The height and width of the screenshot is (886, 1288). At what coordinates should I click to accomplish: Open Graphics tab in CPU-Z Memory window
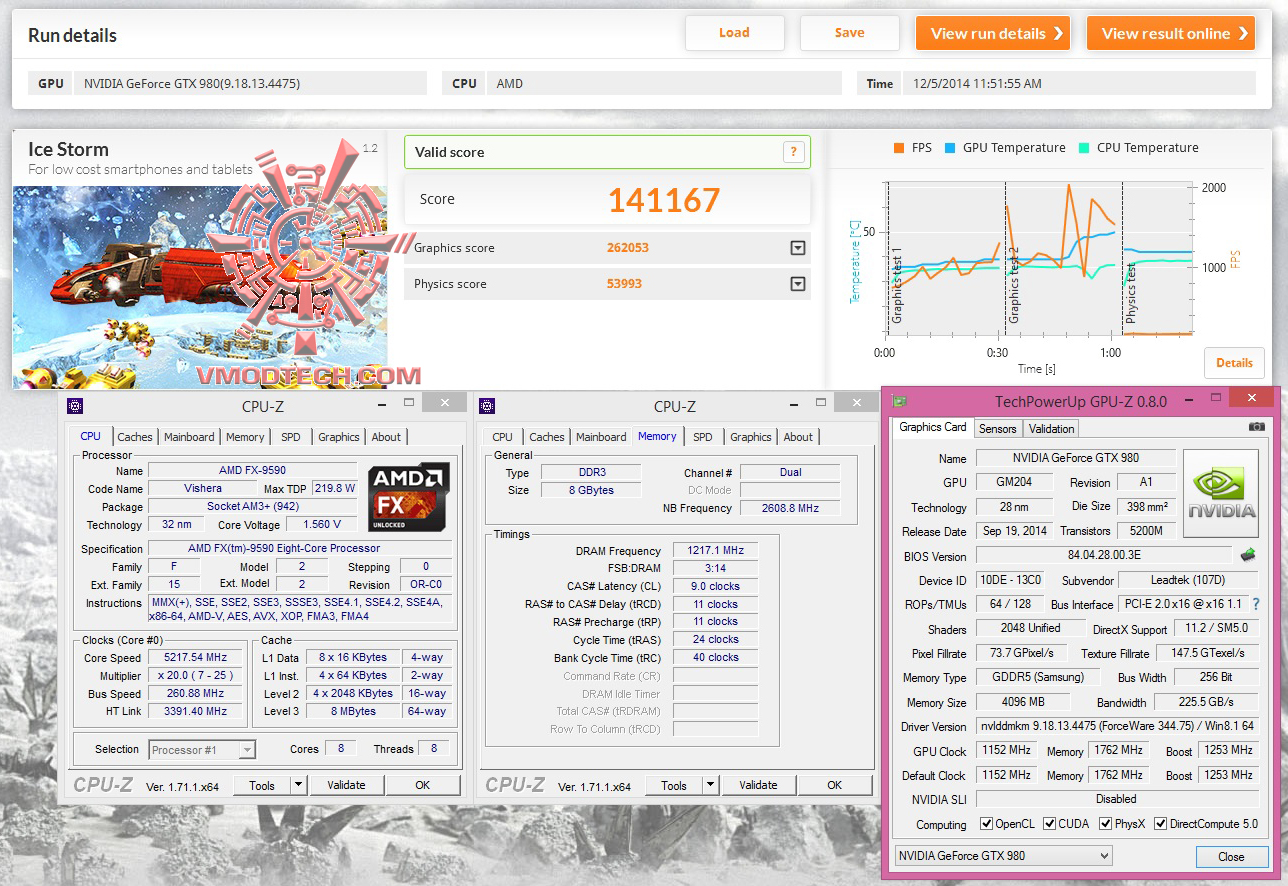pos(751,437)
